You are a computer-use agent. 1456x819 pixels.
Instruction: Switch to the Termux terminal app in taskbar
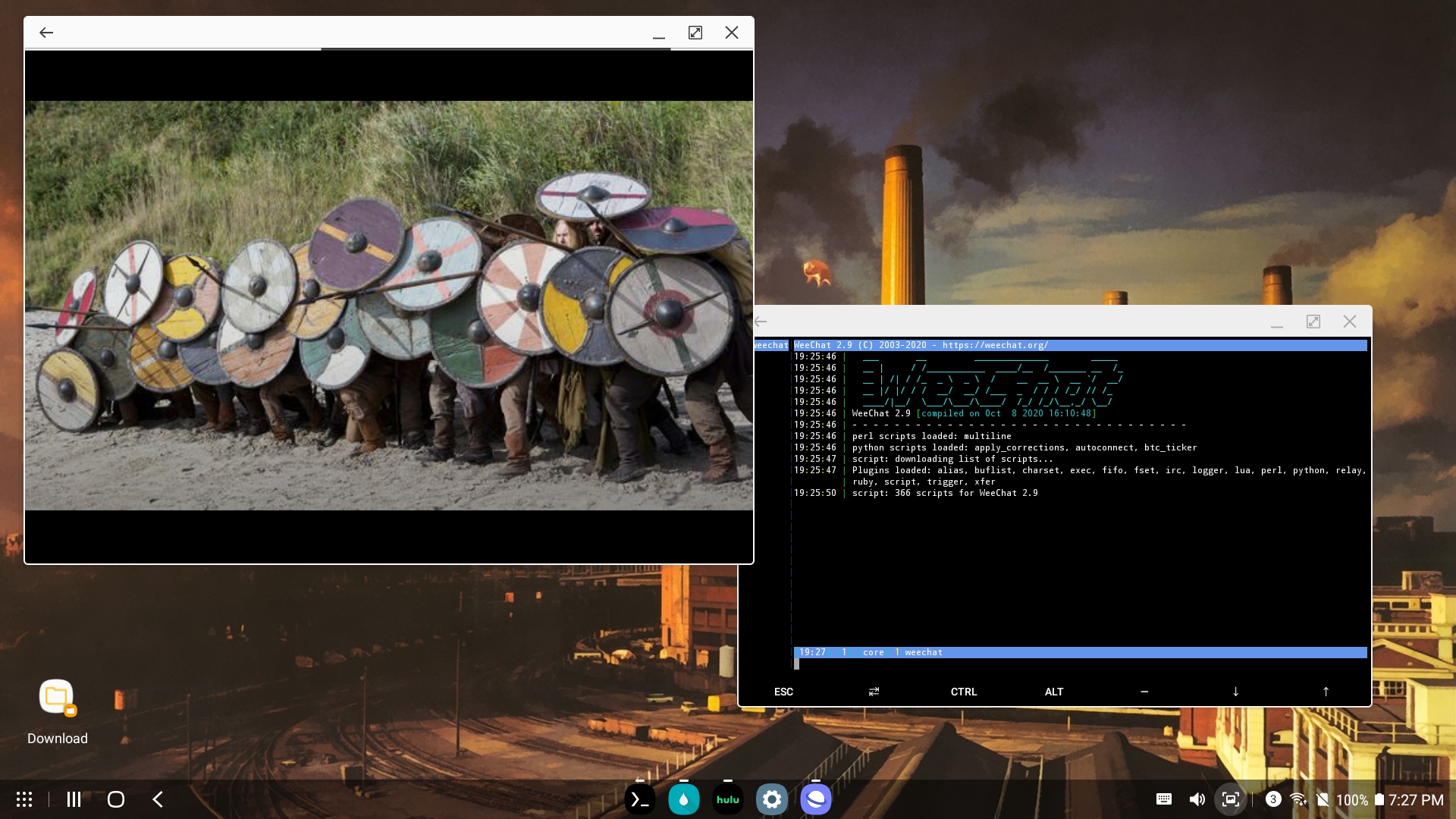coord(640,799)
